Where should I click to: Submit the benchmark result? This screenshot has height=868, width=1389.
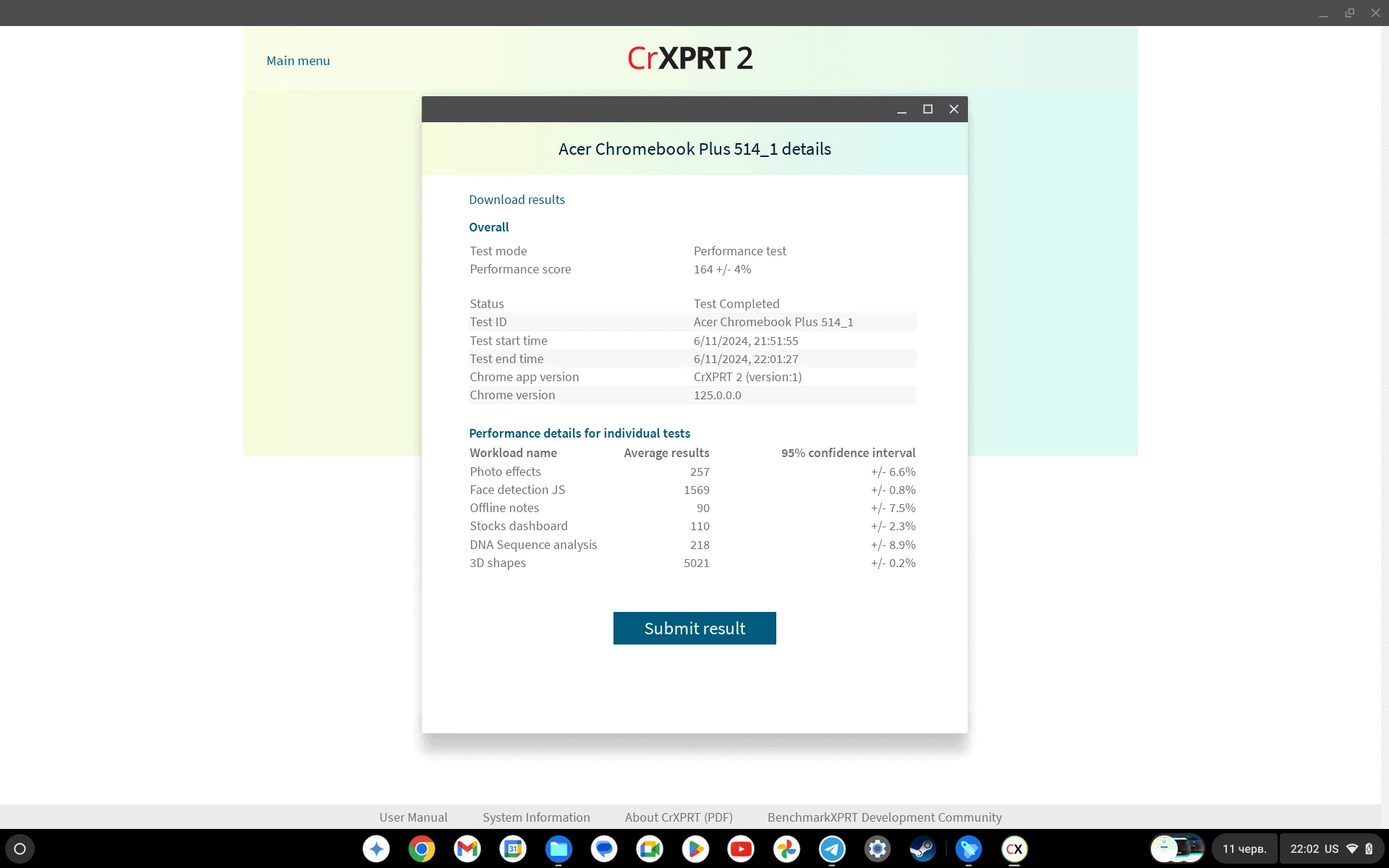(694, 628)
